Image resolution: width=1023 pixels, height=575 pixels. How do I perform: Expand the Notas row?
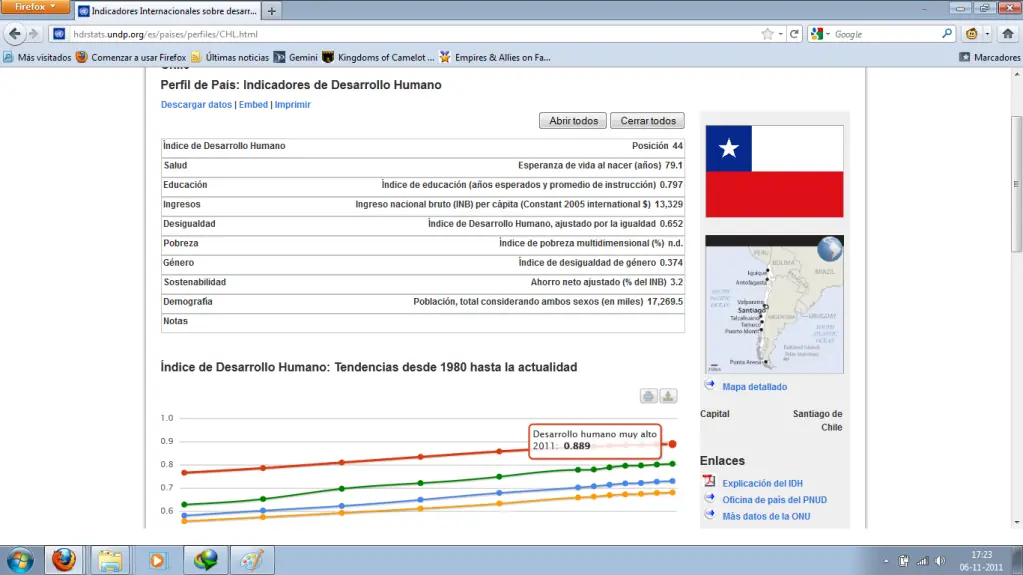click(x=423, y=322)
